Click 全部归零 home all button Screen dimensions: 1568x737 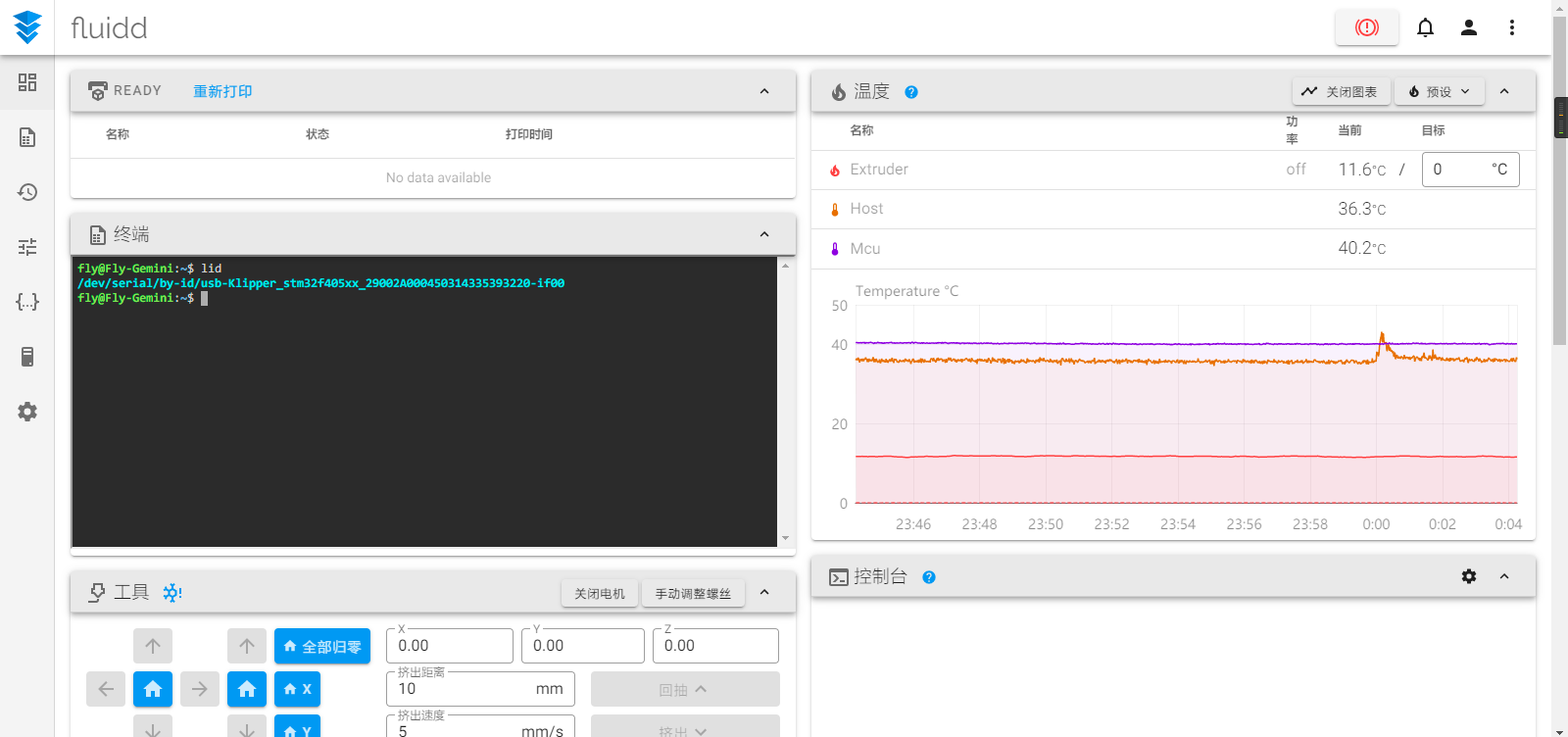click(x=322, y=646)
